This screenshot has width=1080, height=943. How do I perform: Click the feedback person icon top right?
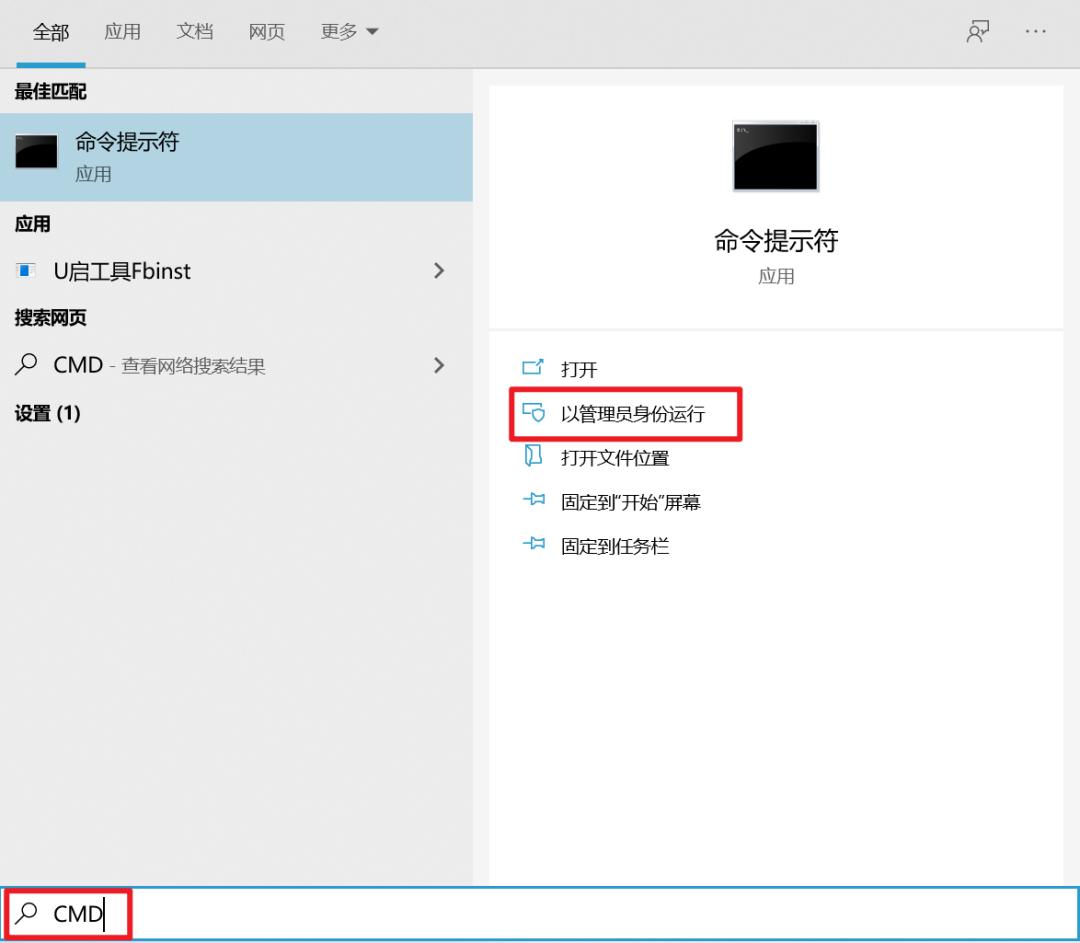point(978,31)
